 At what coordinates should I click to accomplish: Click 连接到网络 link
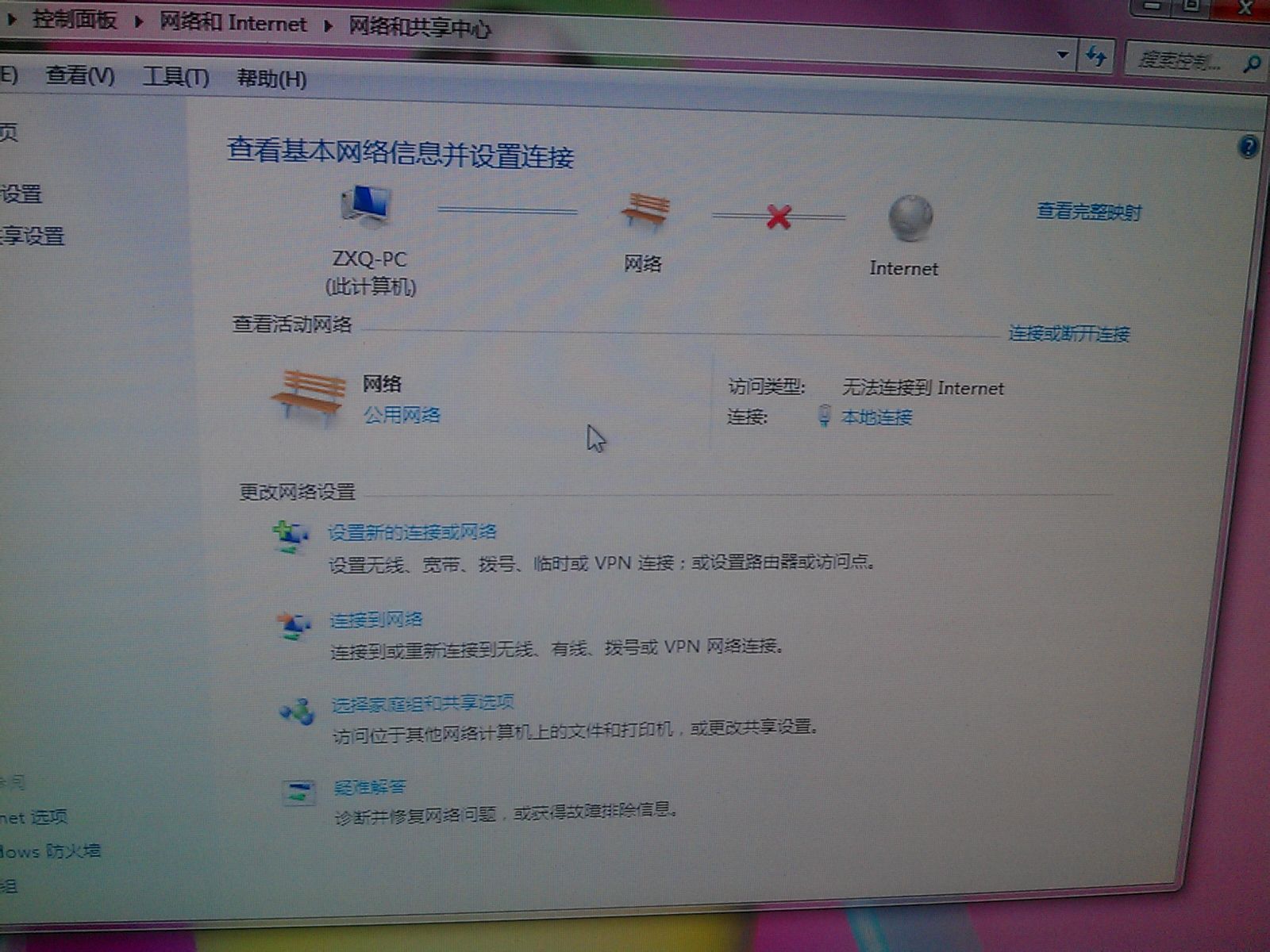coord(376,620)
